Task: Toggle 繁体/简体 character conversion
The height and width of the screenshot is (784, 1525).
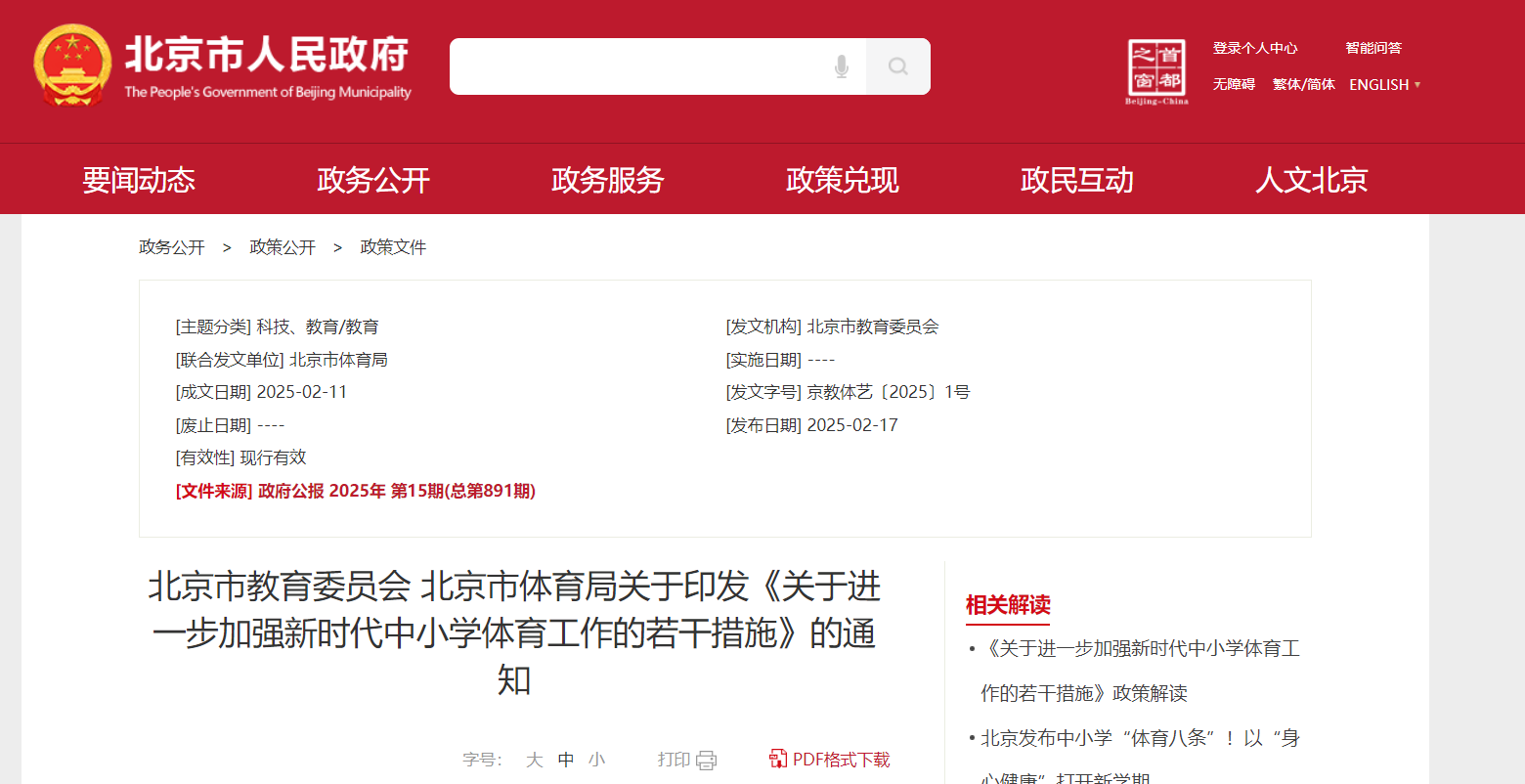Action: (x=1303, y=85)
